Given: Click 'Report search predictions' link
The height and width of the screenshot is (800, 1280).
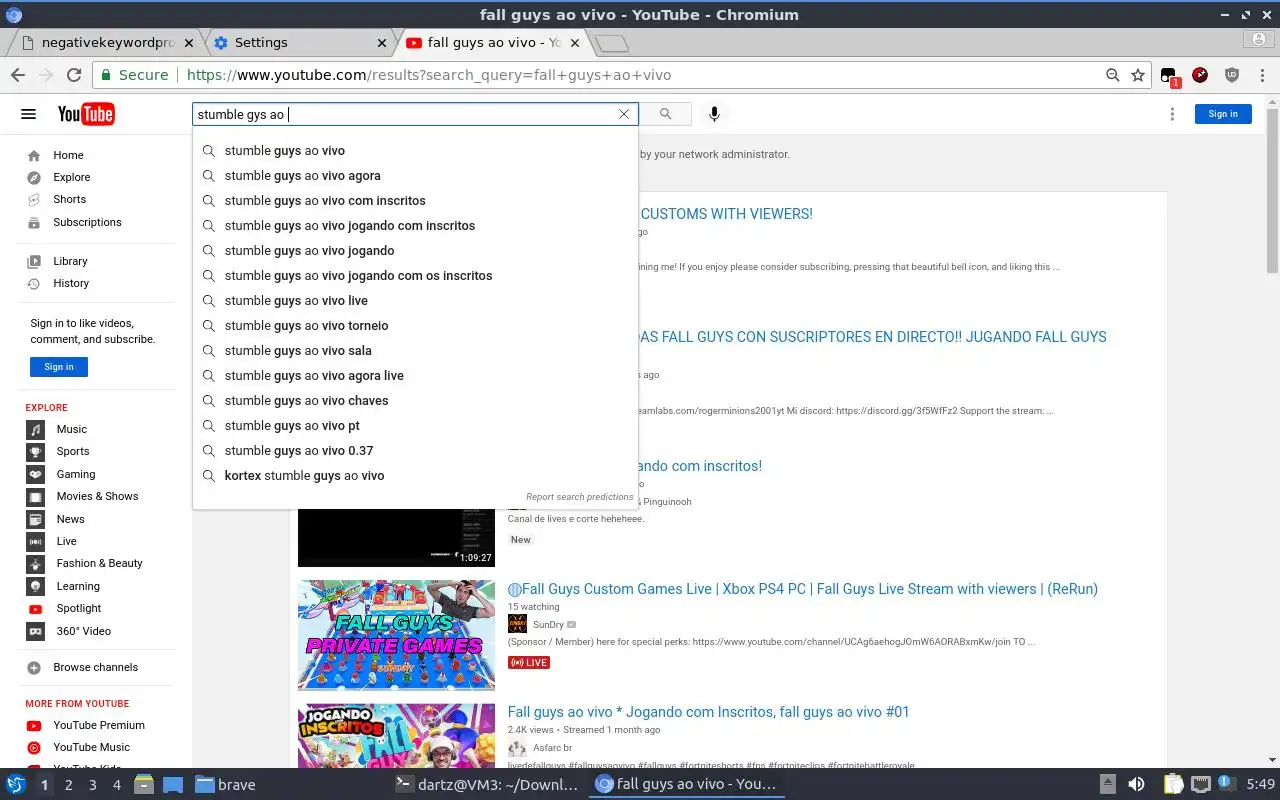Looking at the screenshot, I should [580, 497].
